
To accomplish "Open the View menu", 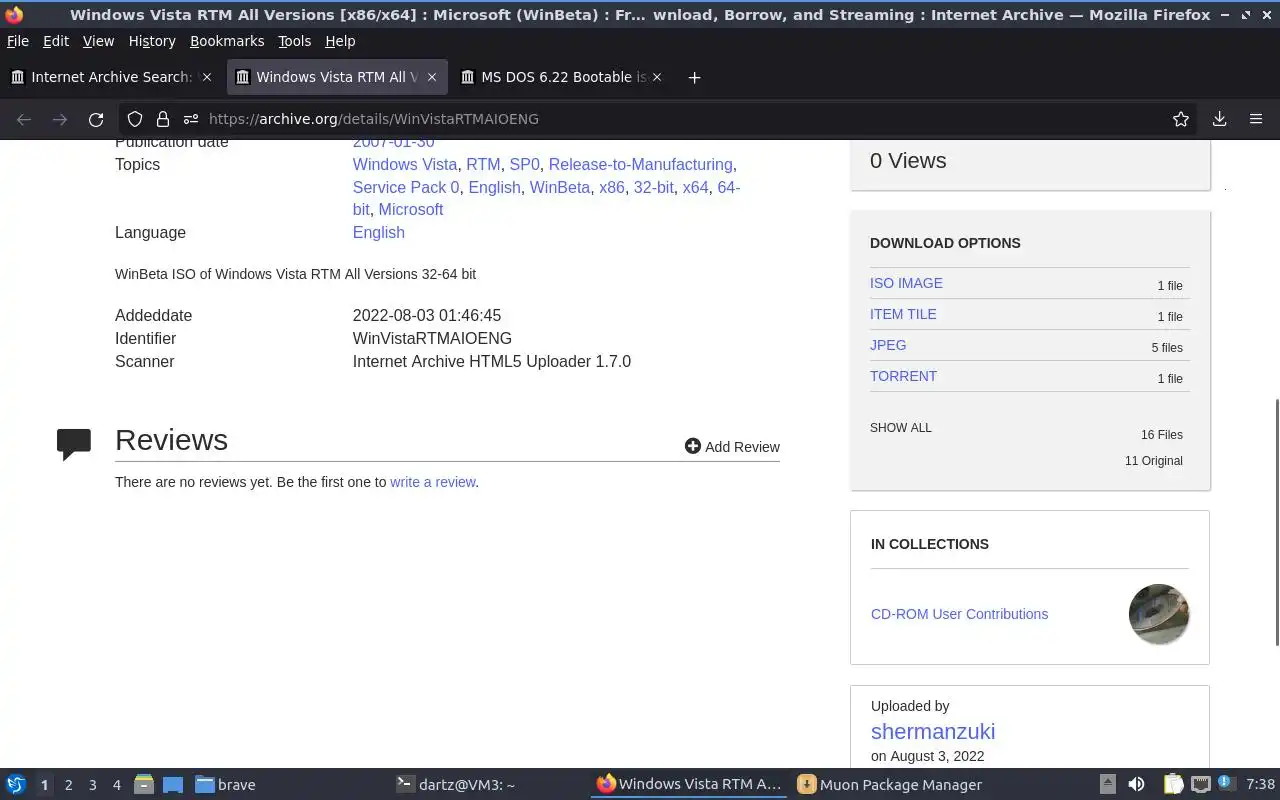I will [98, 41].
